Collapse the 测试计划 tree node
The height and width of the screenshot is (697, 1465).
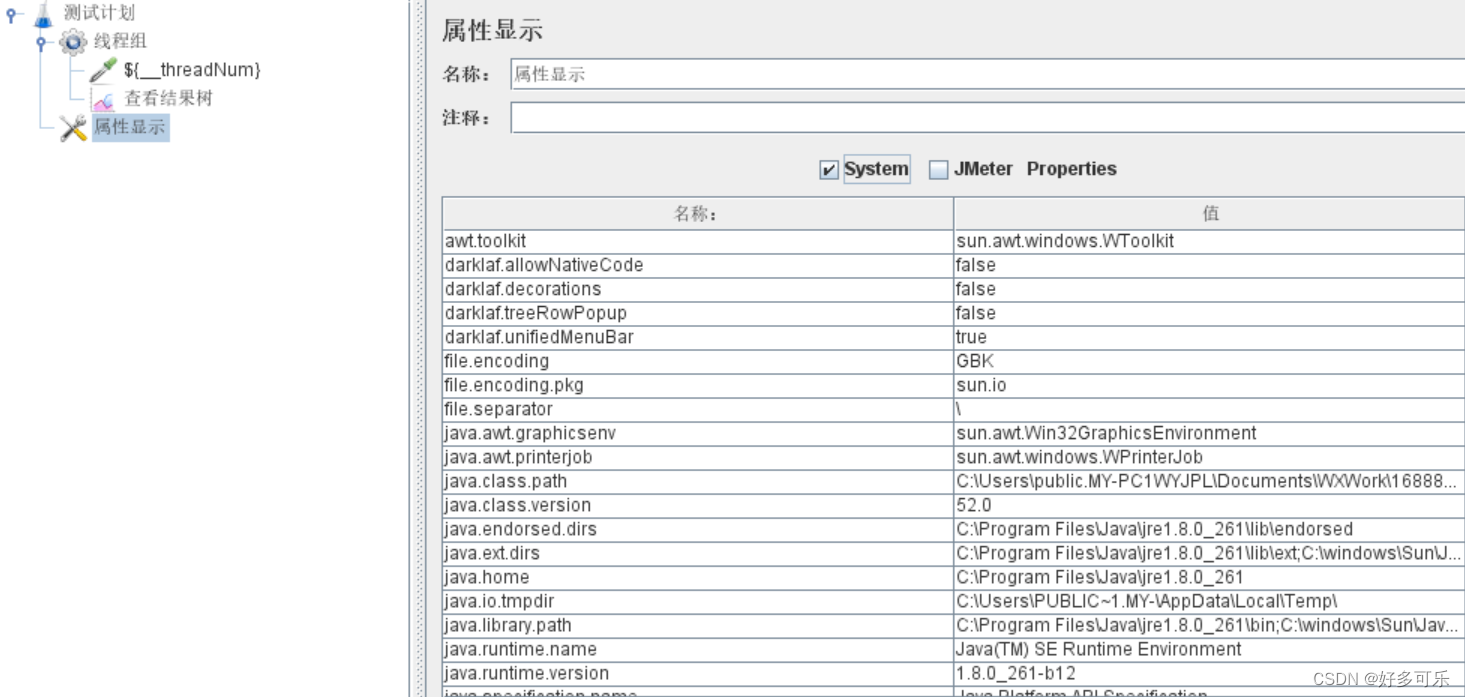tap(11, 15)
